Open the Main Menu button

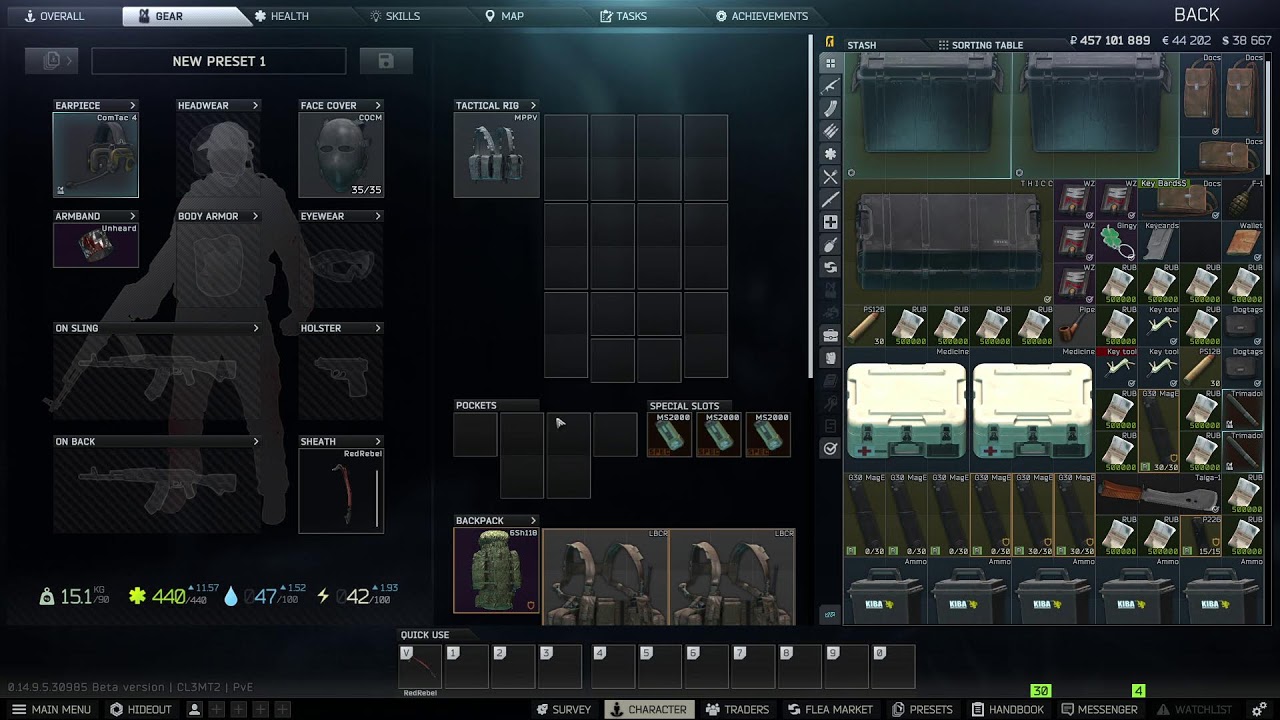[x=51, y=709]
